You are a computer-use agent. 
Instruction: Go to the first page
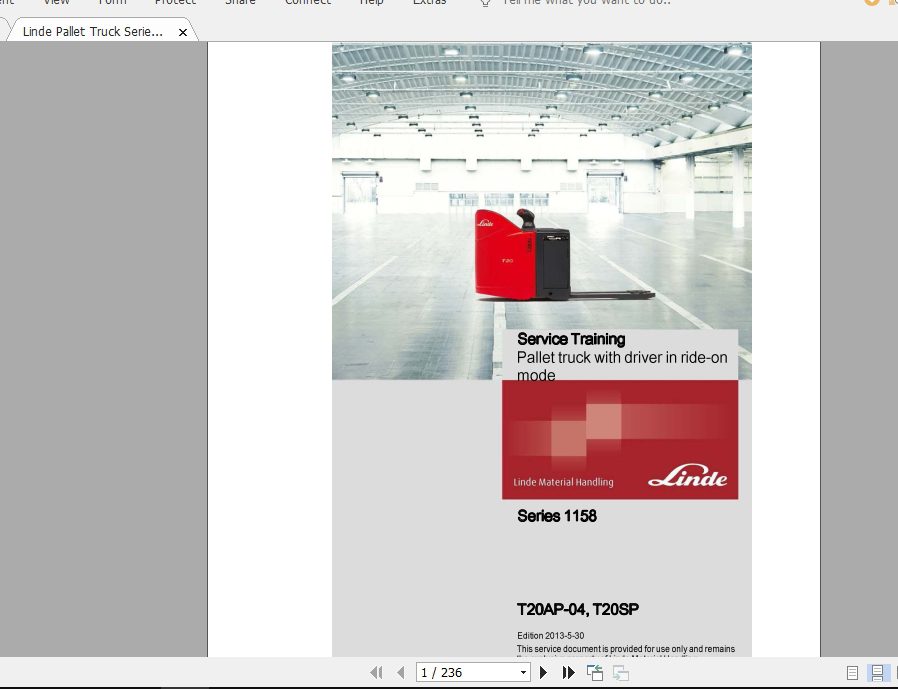tap(376, 672)
